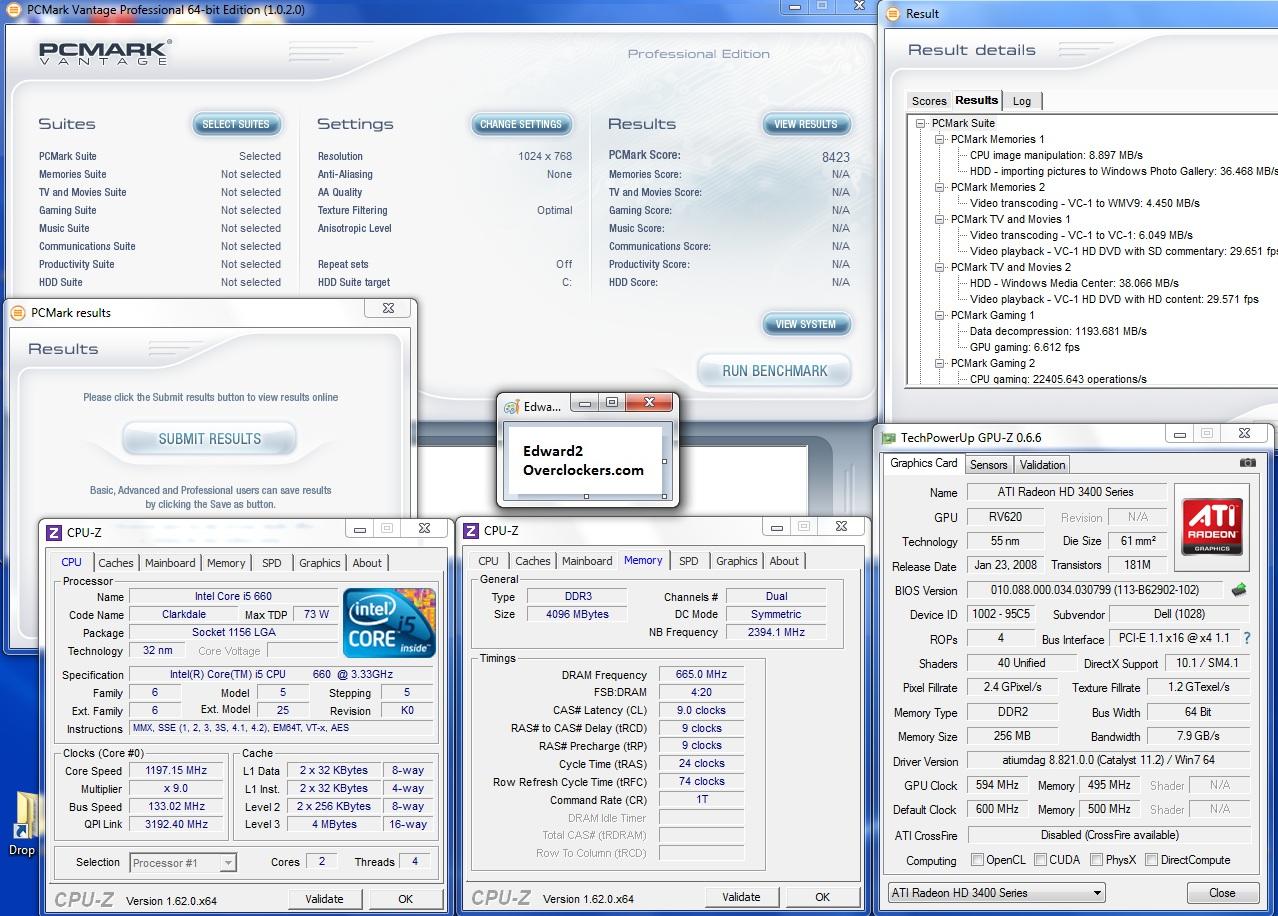Open the About tab in the left CPU-Z window

pos(367,563)
